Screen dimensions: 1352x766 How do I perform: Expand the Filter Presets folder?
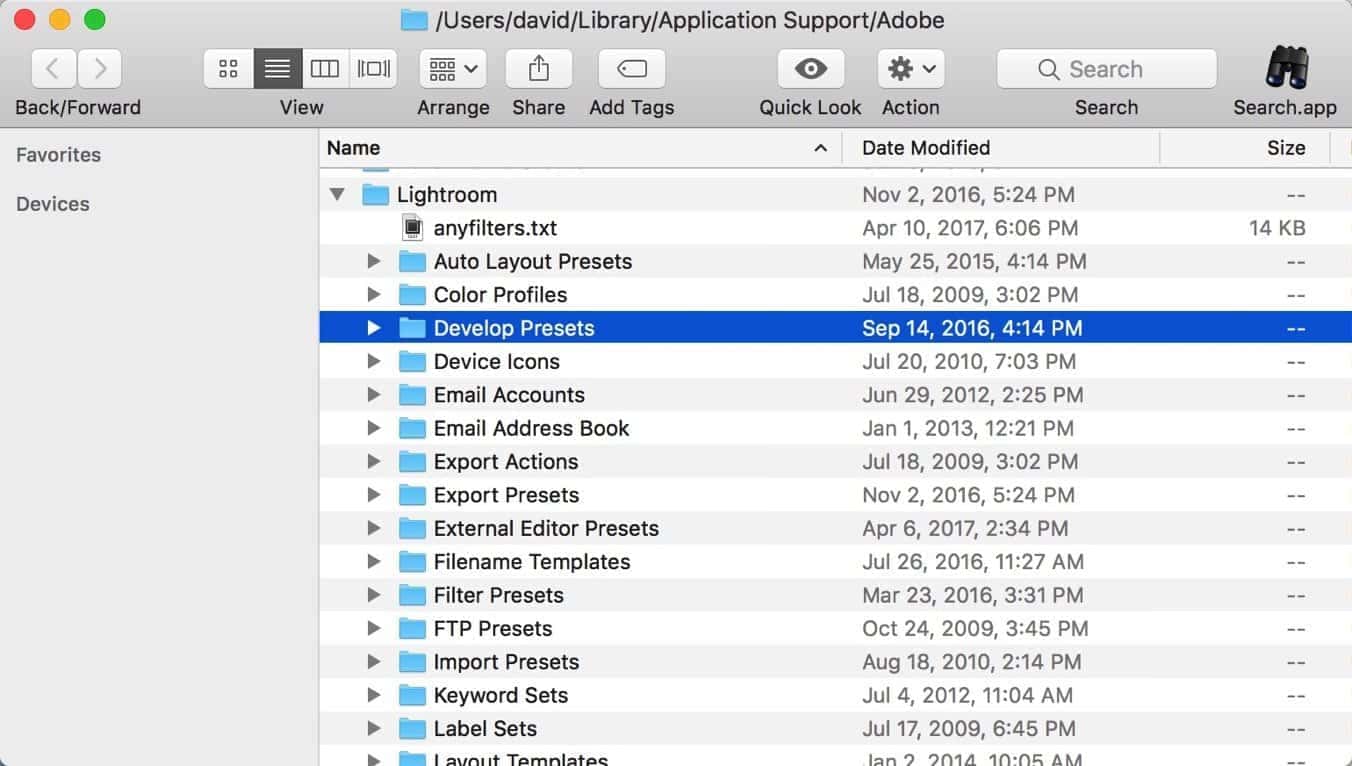point(374,595)
